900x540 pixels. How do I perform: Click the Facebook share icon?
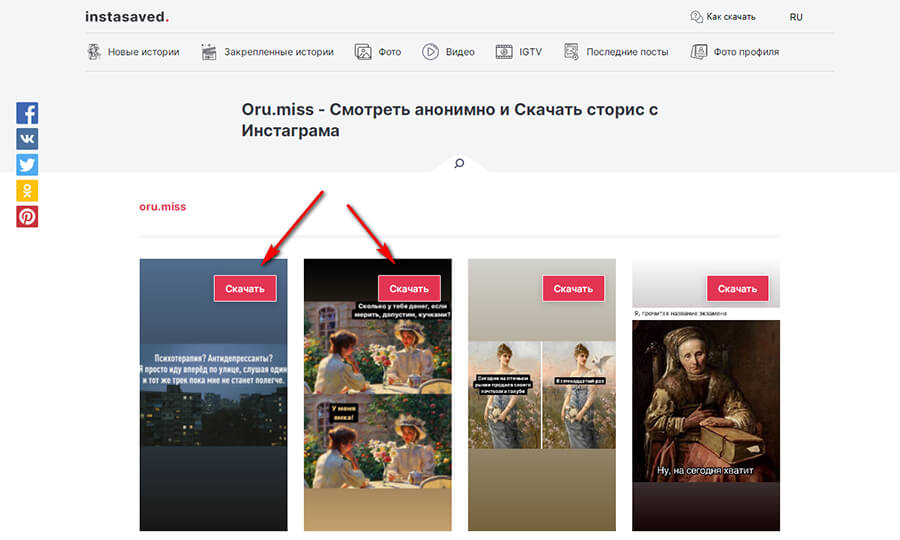pyautogui.click(x=27, y=113)
